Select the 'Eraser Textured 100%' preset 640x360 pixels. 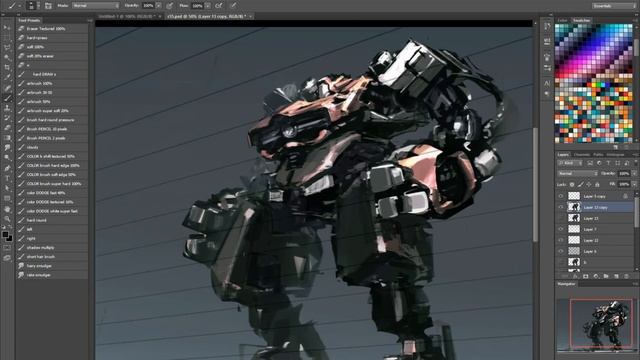pyautogui.click(x=52, y=29)
